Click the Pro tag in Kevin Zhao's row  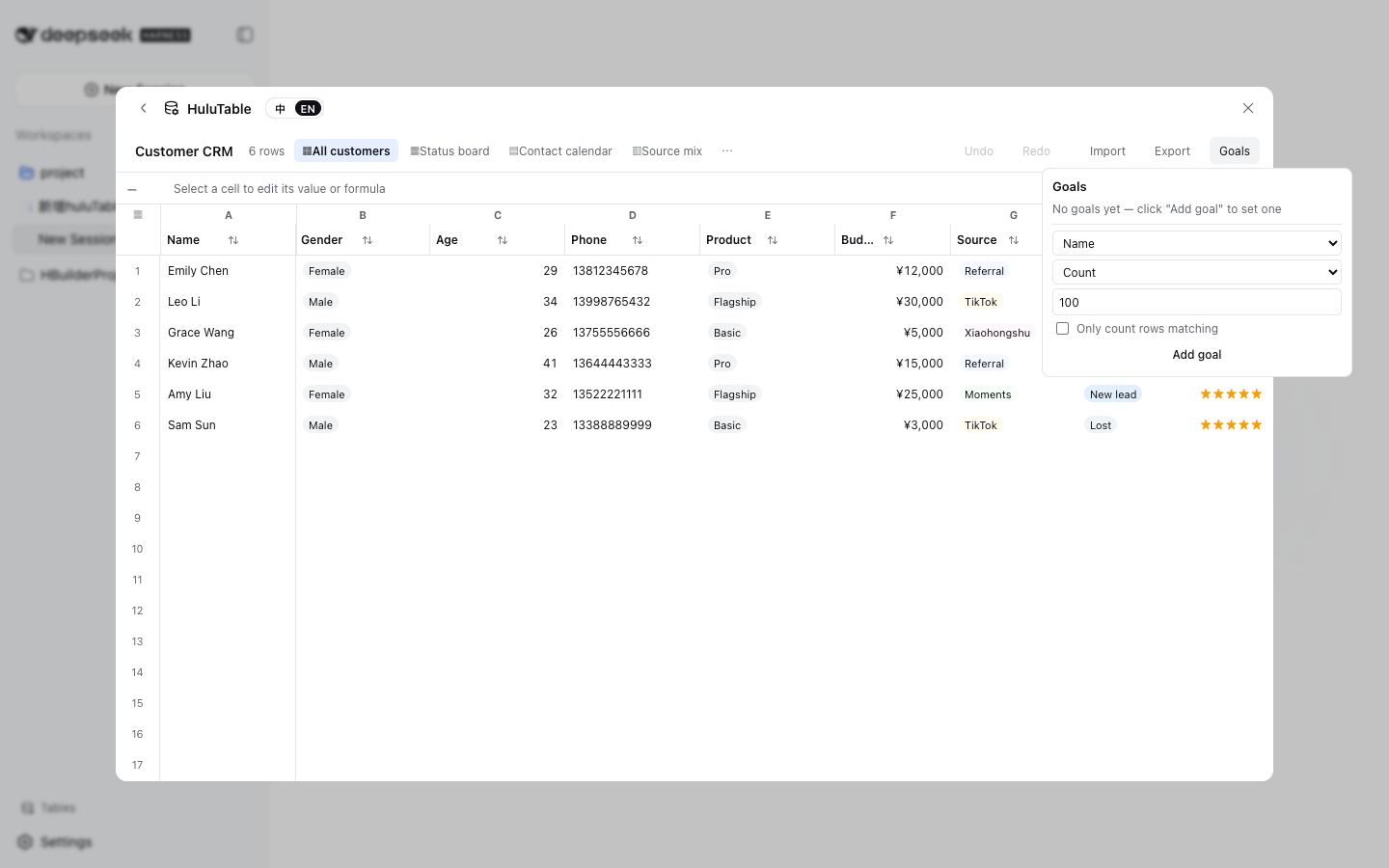722,364
